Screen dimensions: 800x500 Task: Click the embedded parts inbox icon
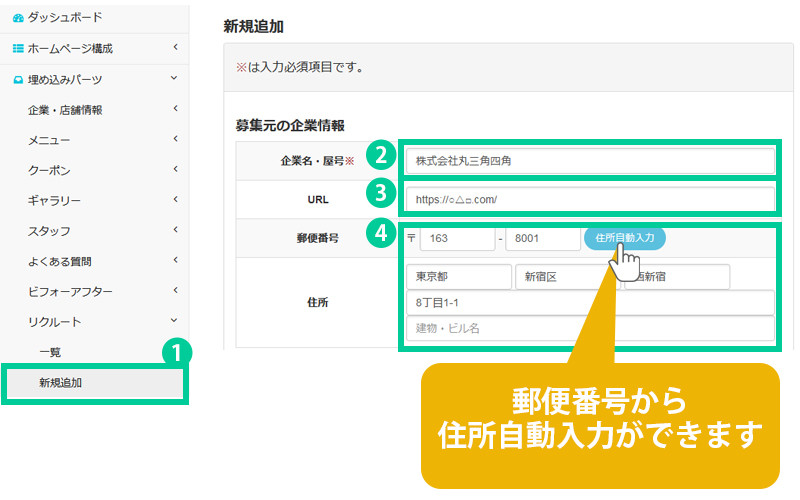tap(17, 79)
